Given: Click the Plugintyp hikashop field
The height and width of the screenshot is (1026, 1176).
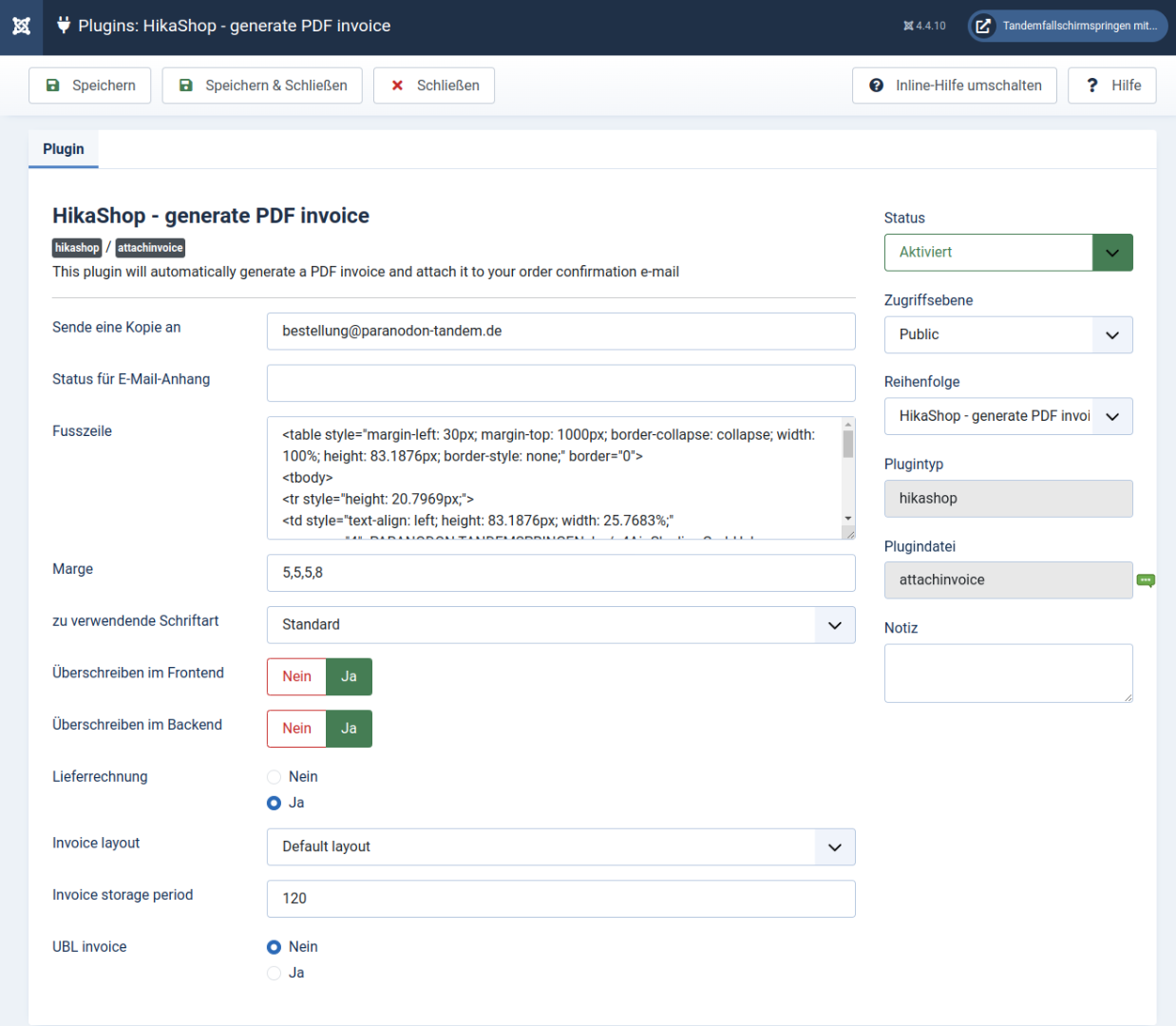Looking at the screenshot, I should pos(1009,499).
